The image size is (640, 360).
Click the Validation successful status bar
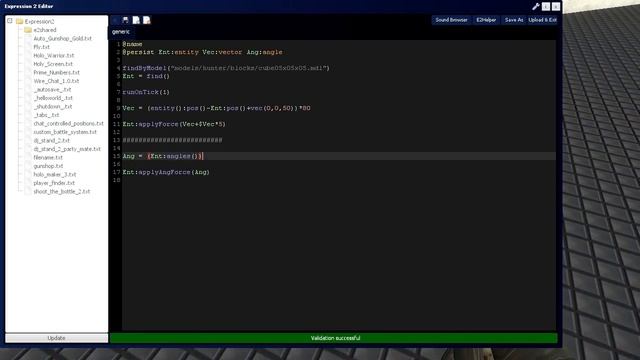333,338
